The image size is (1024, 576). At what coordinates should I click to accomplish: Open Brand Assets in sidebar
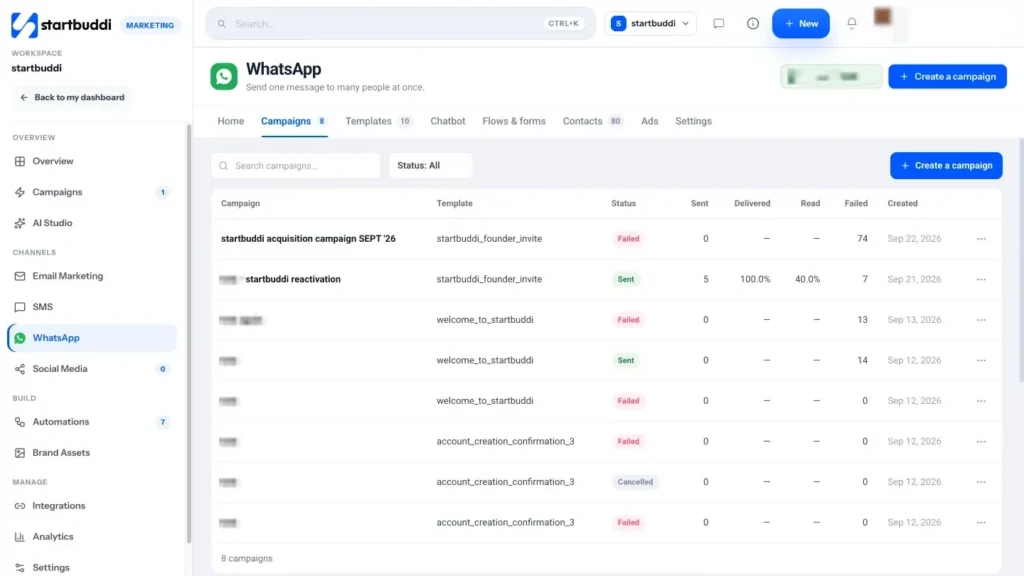(92, 453)
